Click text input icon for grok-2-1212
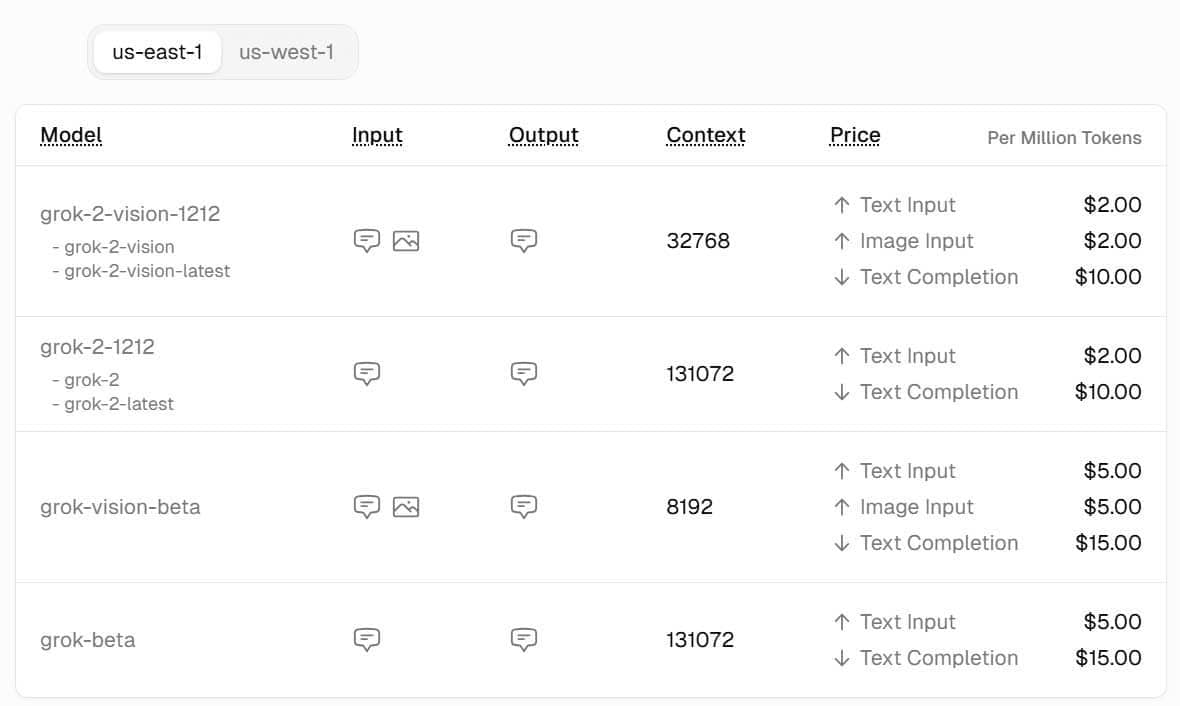The image size is (1180, 706). coord(367,374)
